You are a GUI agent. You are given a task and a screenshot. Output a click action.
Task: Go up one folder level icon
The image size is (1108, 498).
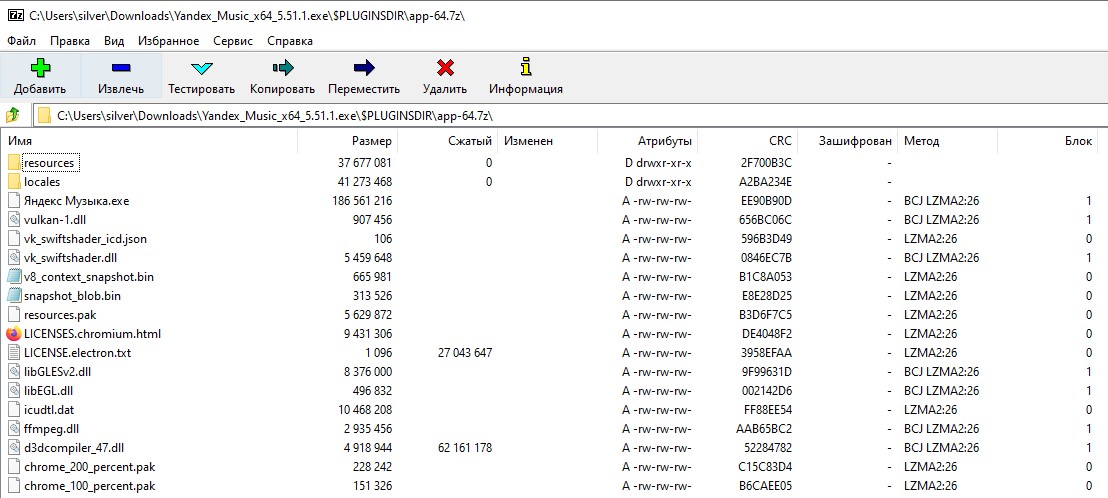click(13, 114)
